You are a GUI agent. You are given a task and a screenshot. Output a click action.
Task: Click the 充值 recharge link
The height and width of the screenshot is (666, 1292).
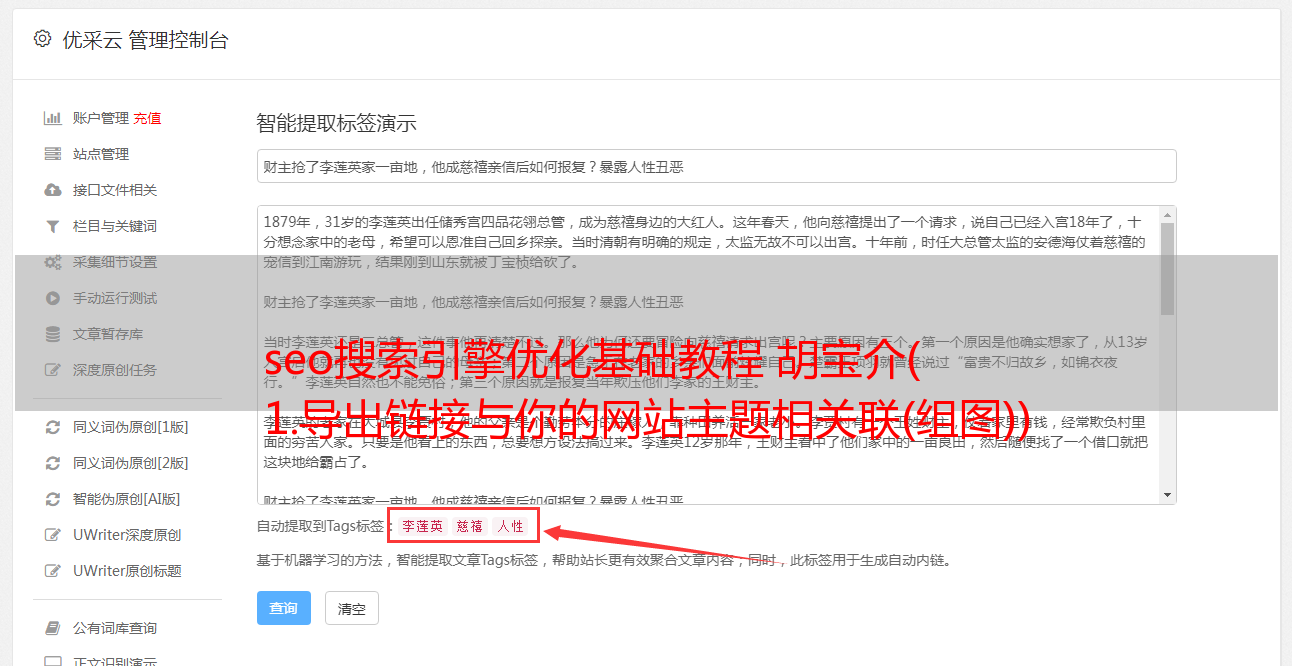(147, 118)
